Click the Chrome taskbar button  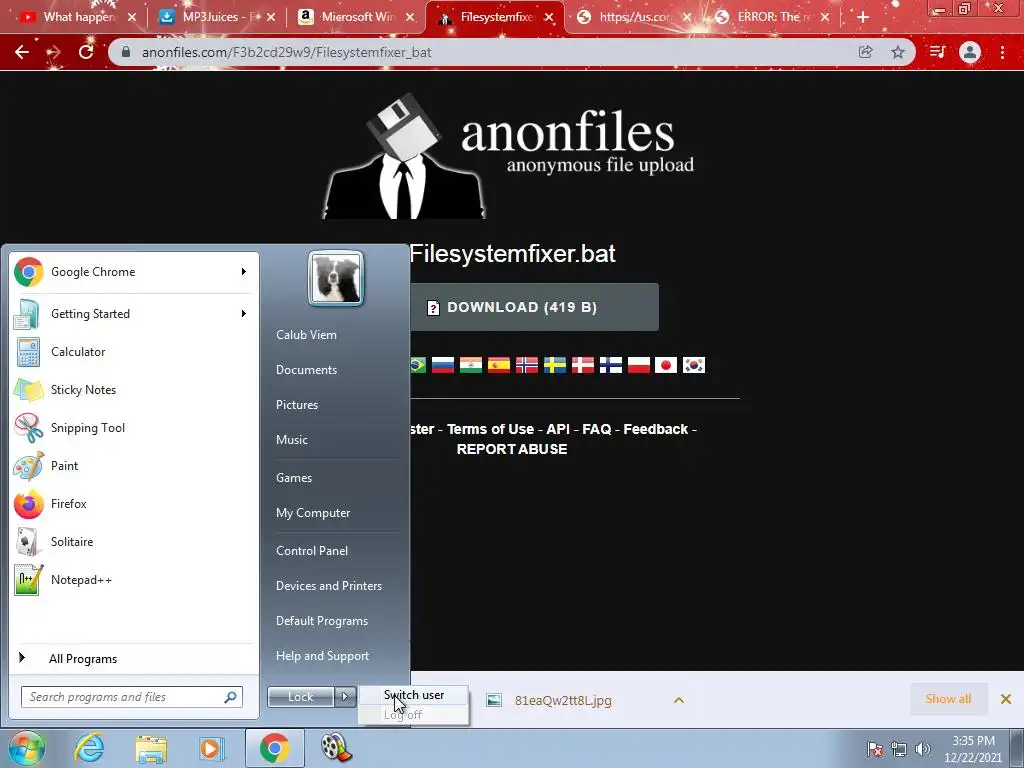(274, 748)
